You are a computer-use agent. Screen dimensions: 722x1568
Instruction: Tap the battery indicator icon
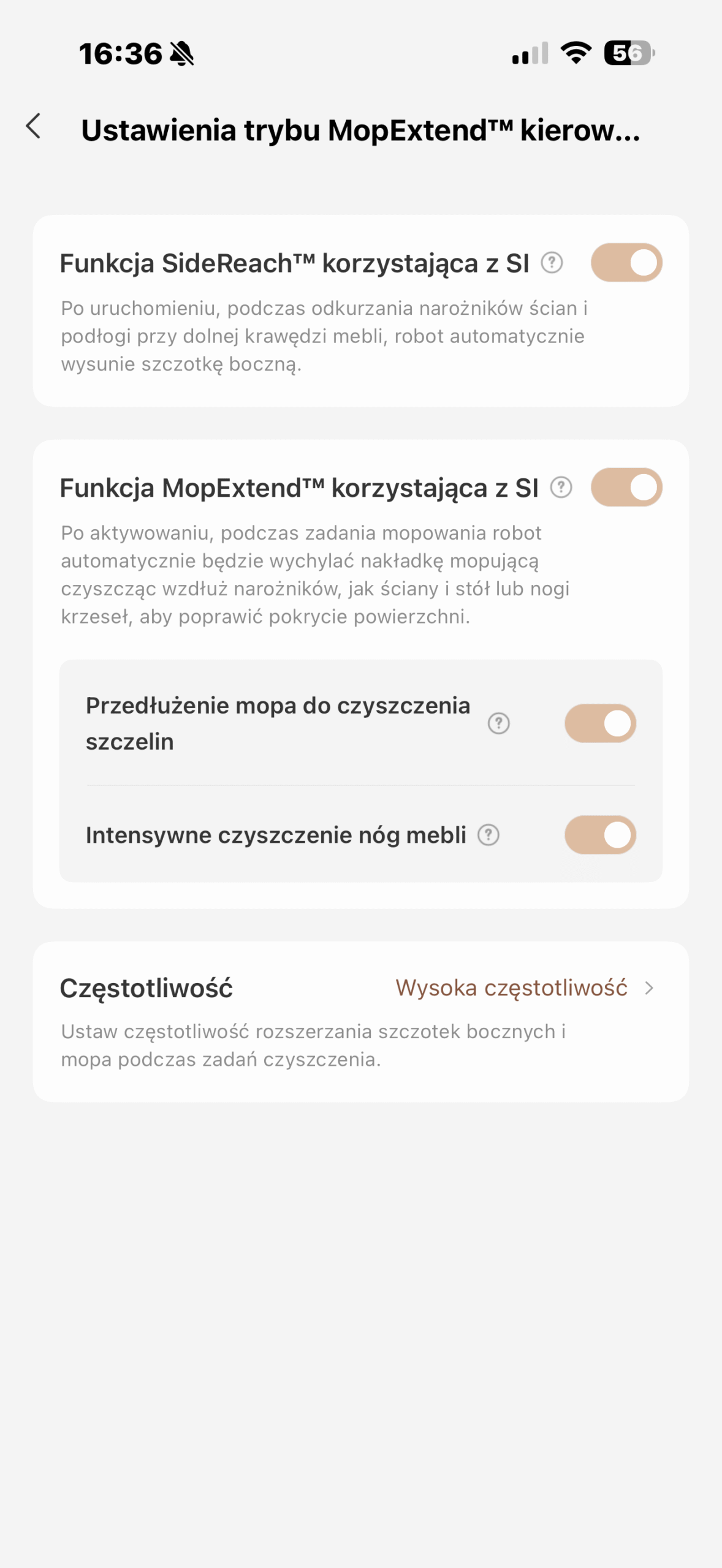(x=629, y=53)
